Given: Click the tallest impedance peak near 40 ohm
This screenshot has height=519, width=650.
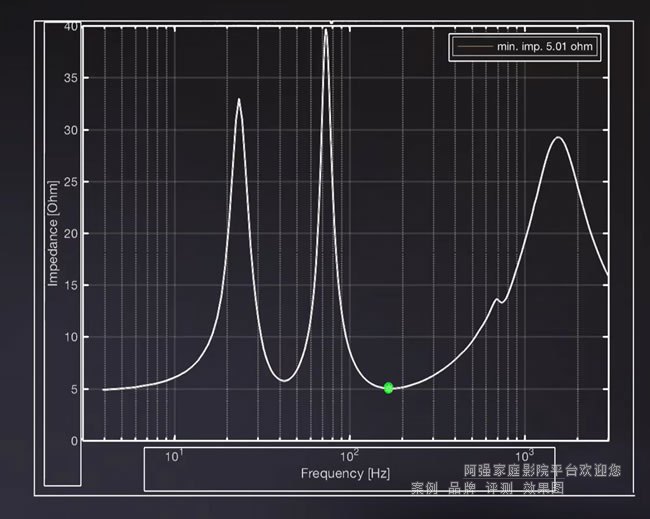Looking at the screenshot, I should tap(325, 30).
